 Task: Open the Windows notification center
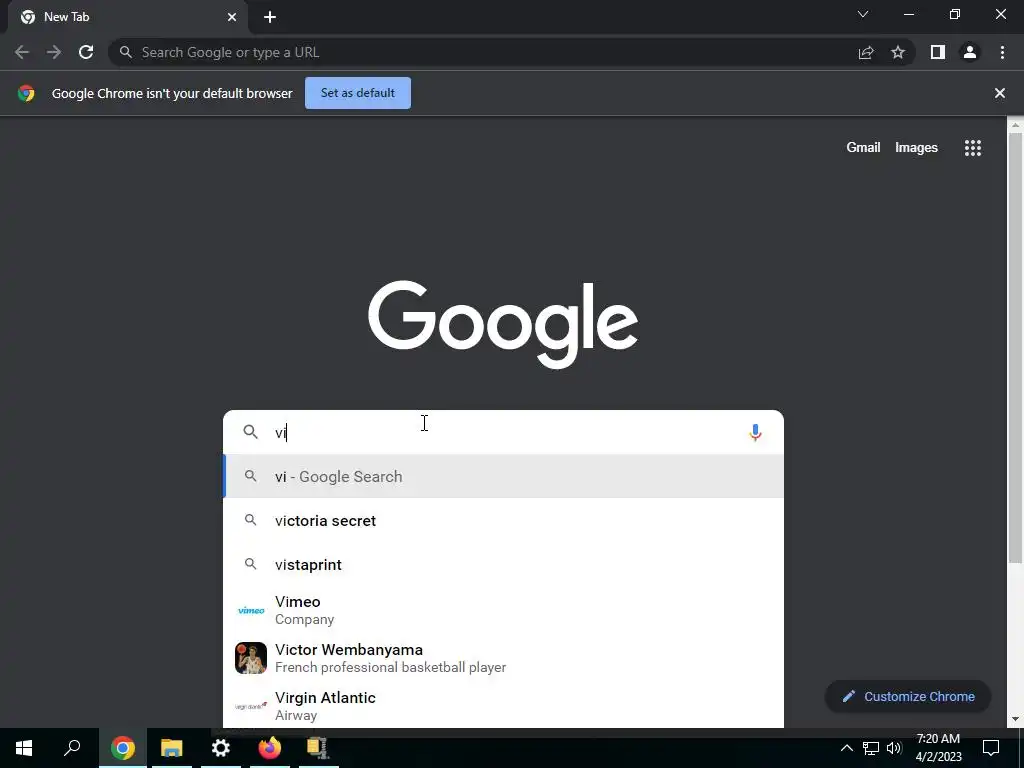pos(991,748)
